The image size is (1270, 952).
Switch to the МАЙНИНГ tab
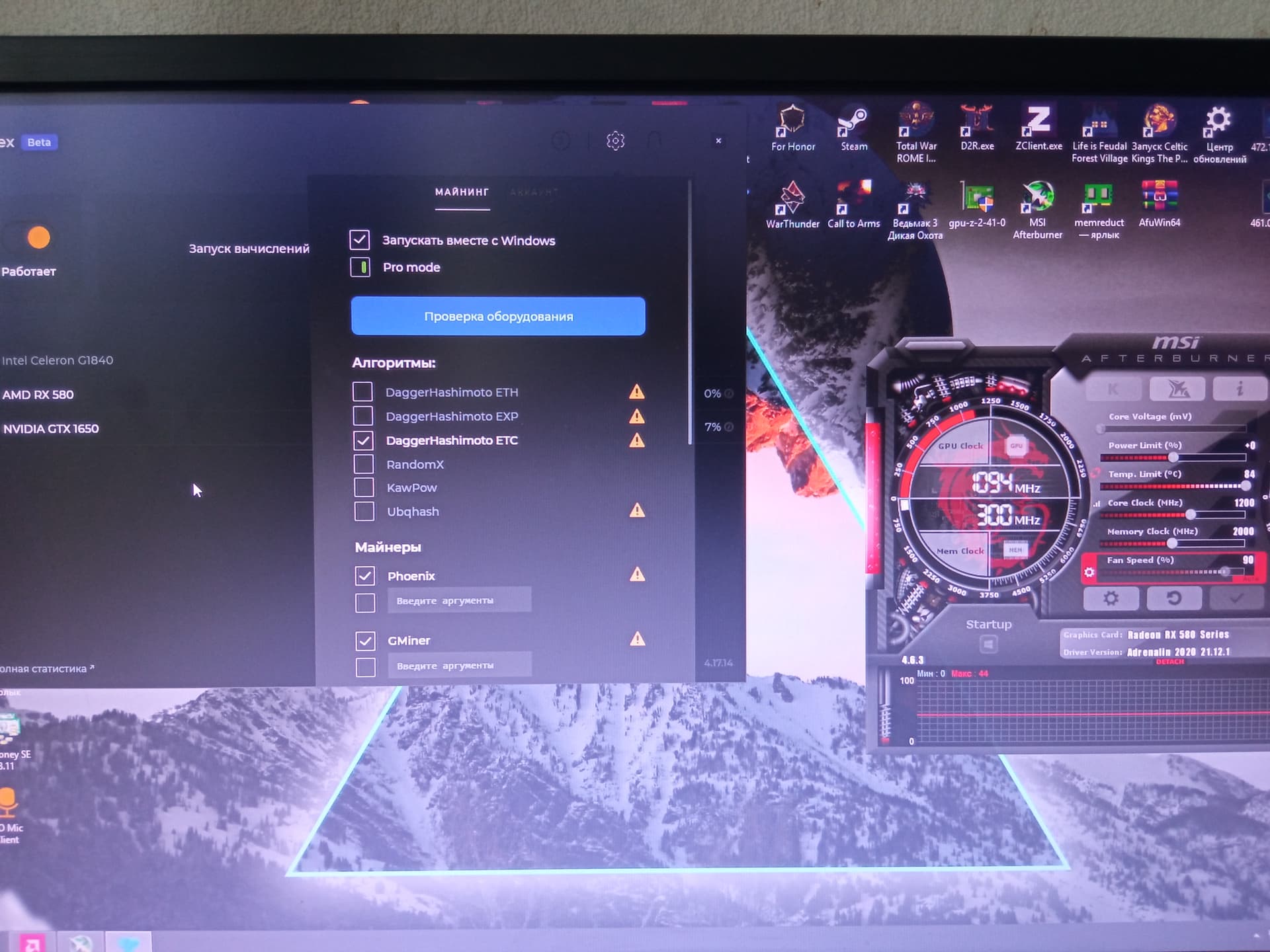coord(462,192)
